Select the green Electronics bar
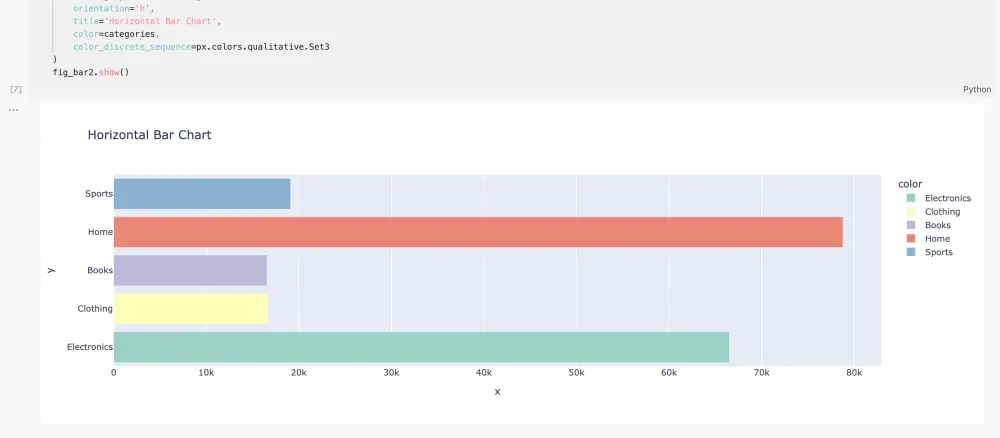1000x438 pixels. (x=421, y=347)
